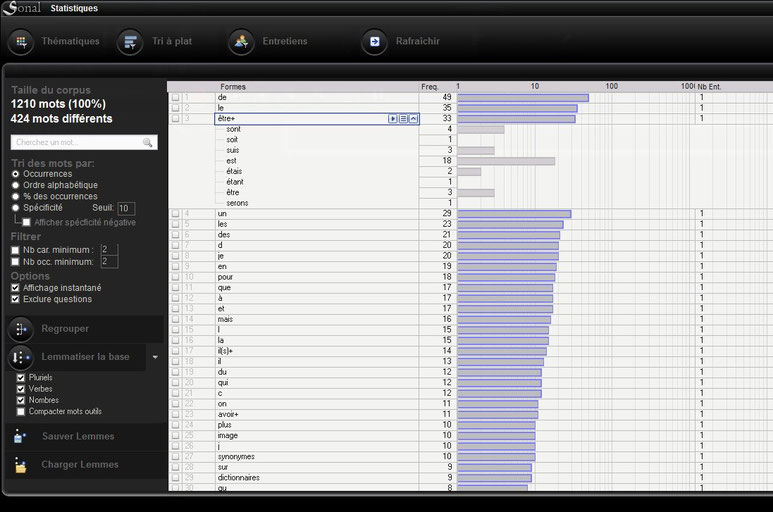Click the play arrow icon on être+ row
Screen dimensions: 773x512
392,119
